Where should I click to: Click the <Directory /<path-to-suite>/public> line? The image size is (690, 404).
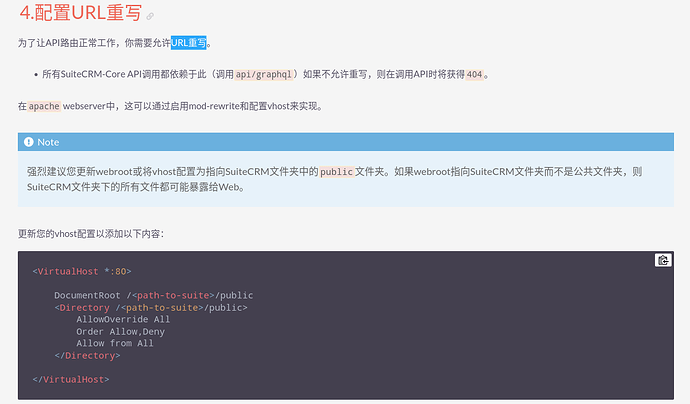tap(151, 308)
